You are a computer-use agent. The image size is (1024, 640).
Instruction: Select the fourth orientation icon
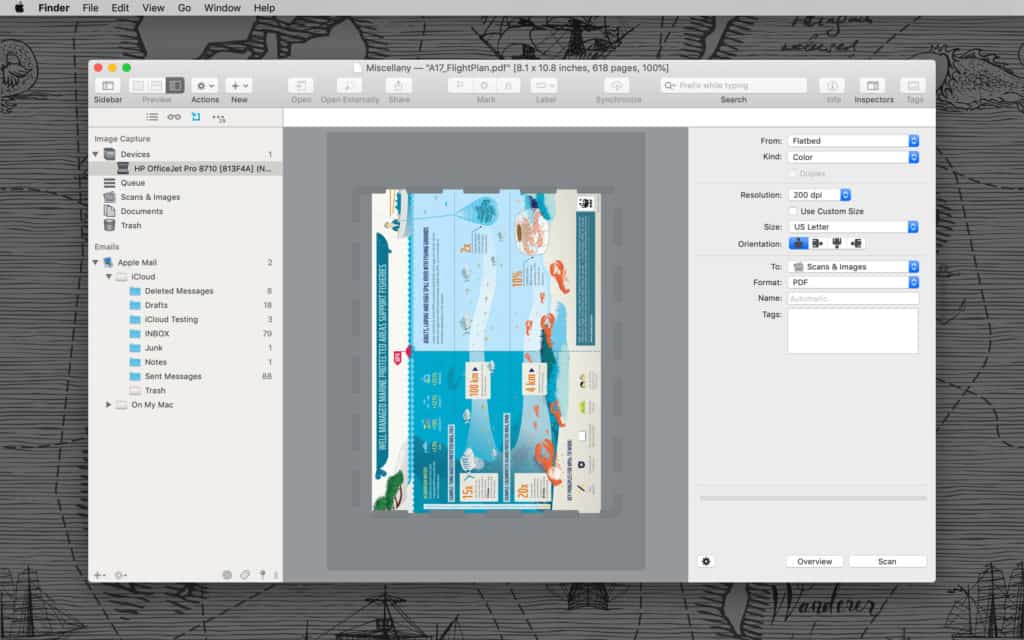coord(856,244)
